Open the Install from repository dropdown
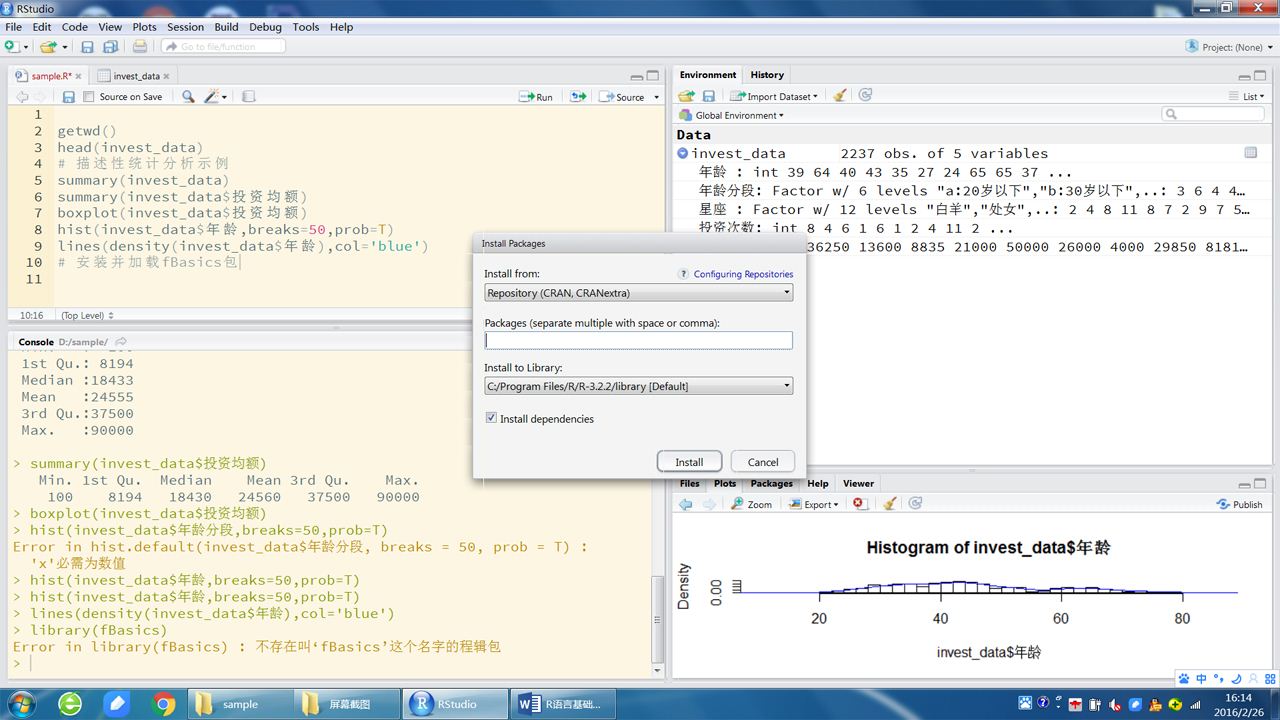Viewport: 1280px width, 720px height. [638, 293]
